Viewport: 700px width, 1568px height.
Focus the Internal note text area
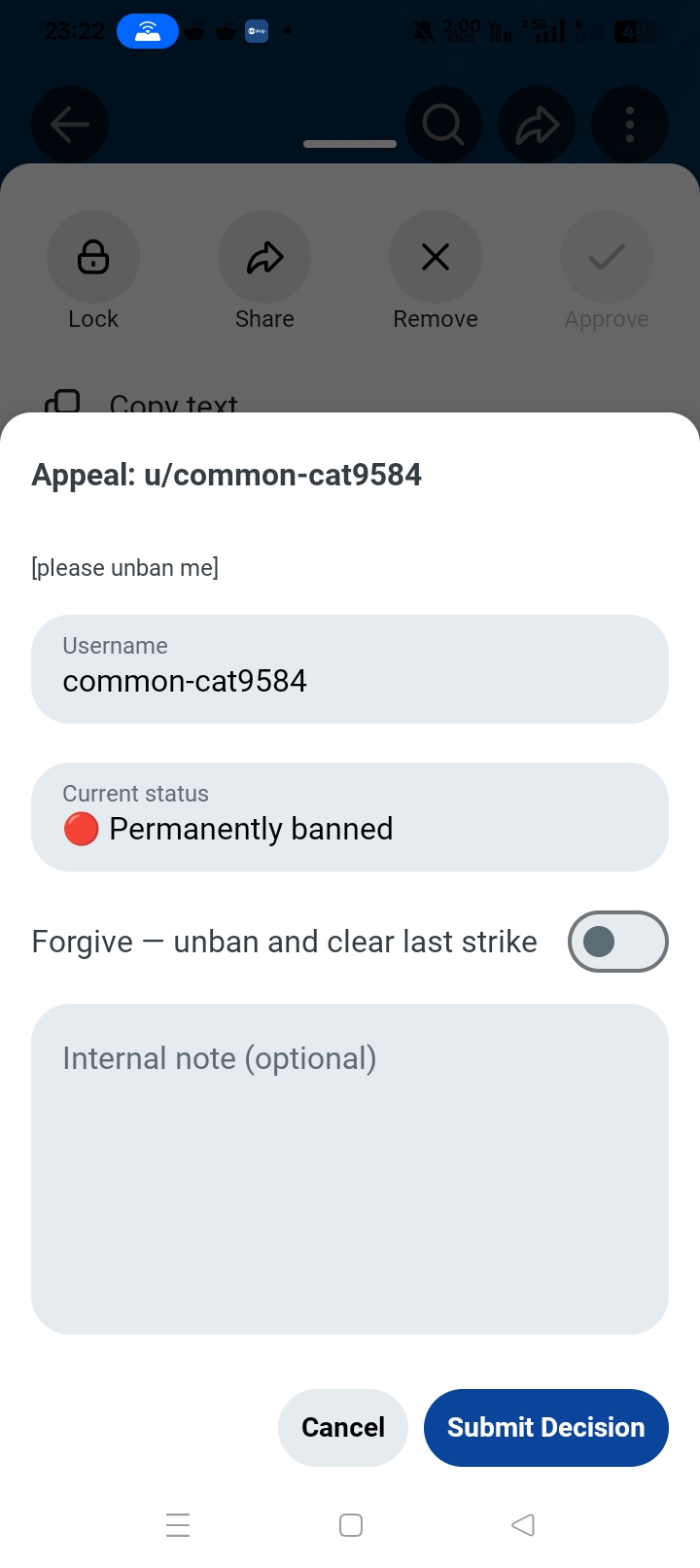pos(350,1169)
